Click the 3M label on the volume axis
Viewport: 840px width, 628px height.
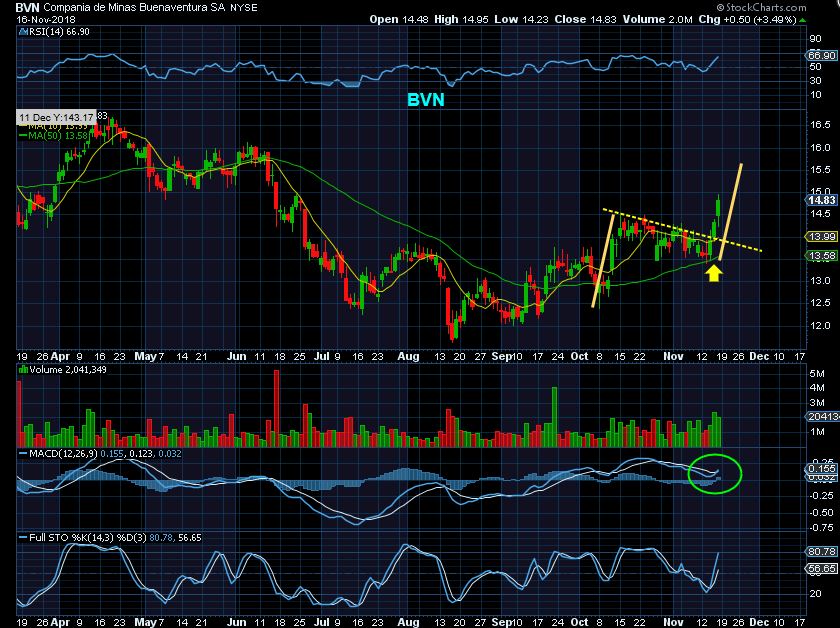(x=817, y=402)
